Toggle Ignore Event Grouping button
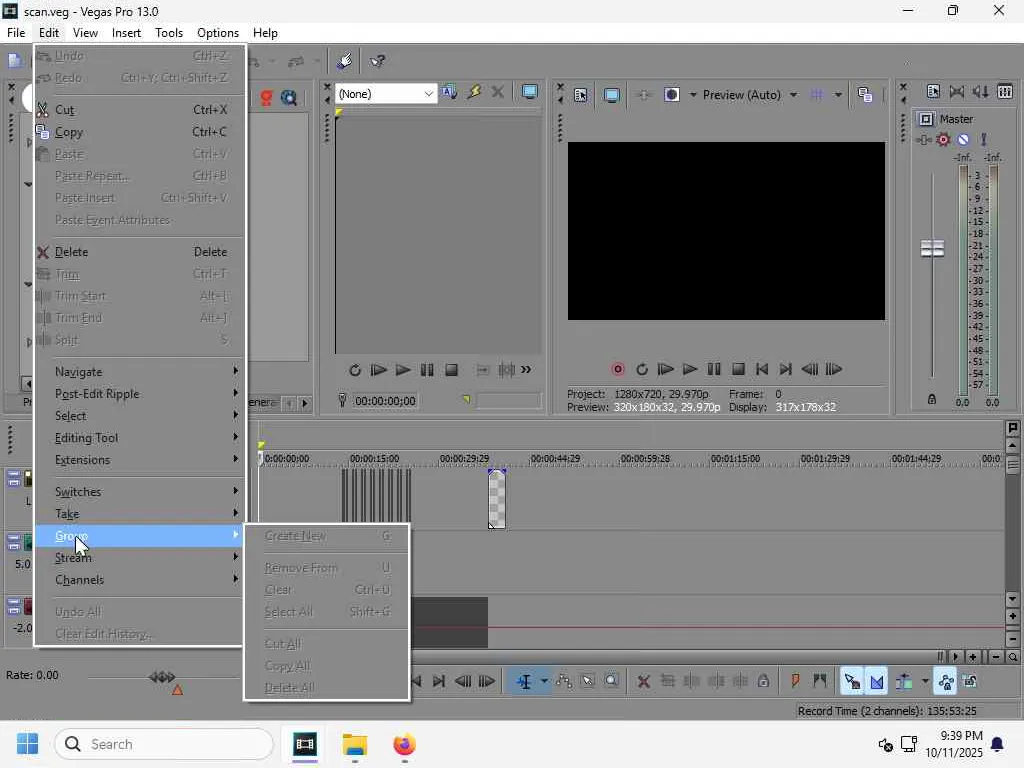Viewport: 1024px width, 768px height. 970,681
